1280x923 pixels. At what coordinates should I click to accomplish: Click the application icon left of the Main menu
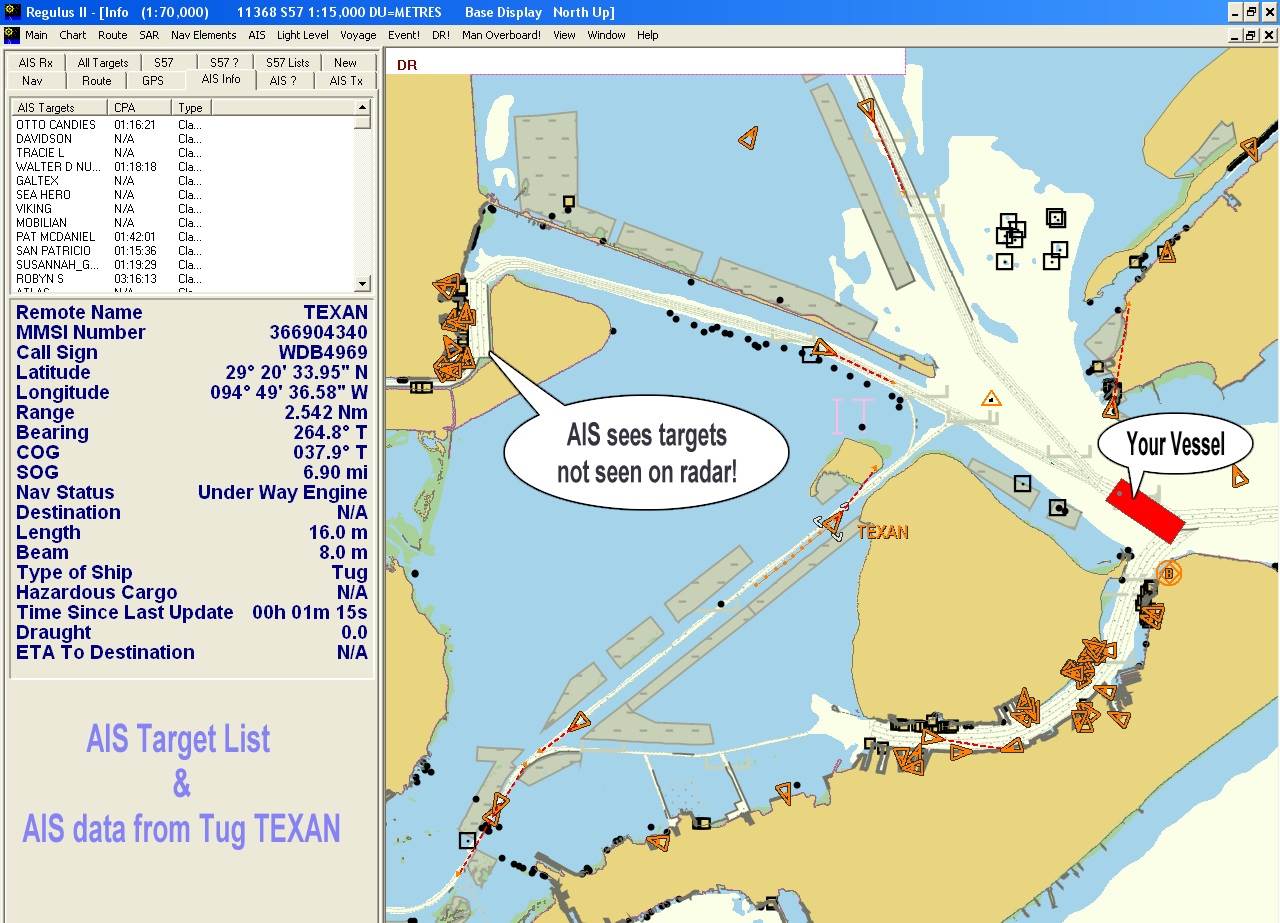11,34
